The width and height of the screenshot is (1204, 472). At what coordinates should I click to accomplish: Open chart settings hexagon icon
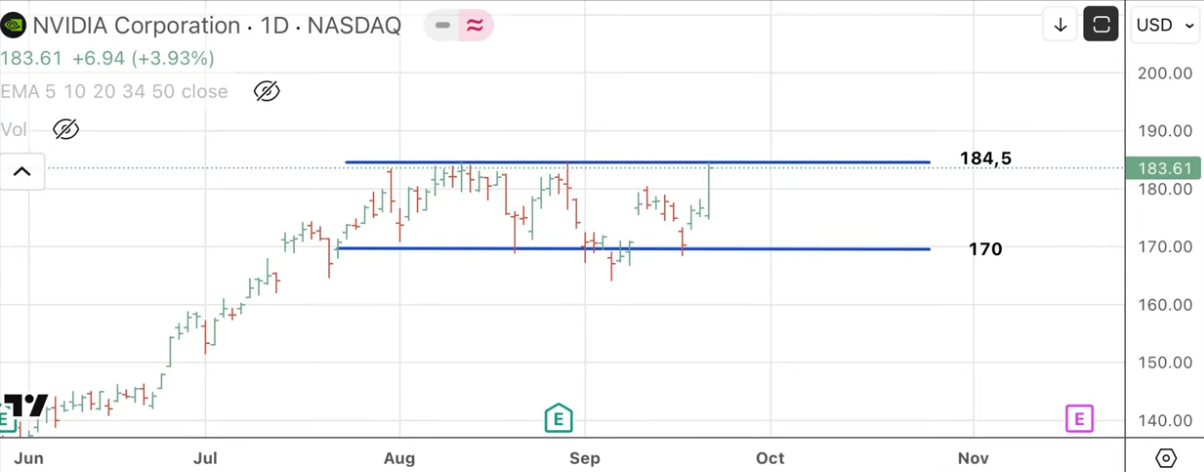click(x=1165, y=458)
